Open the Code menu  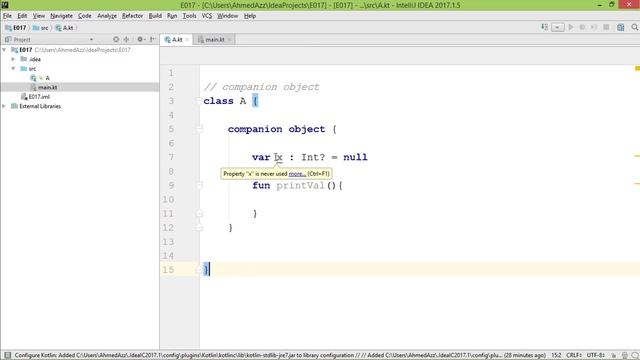pyautogui.click(x=84, y=16)
